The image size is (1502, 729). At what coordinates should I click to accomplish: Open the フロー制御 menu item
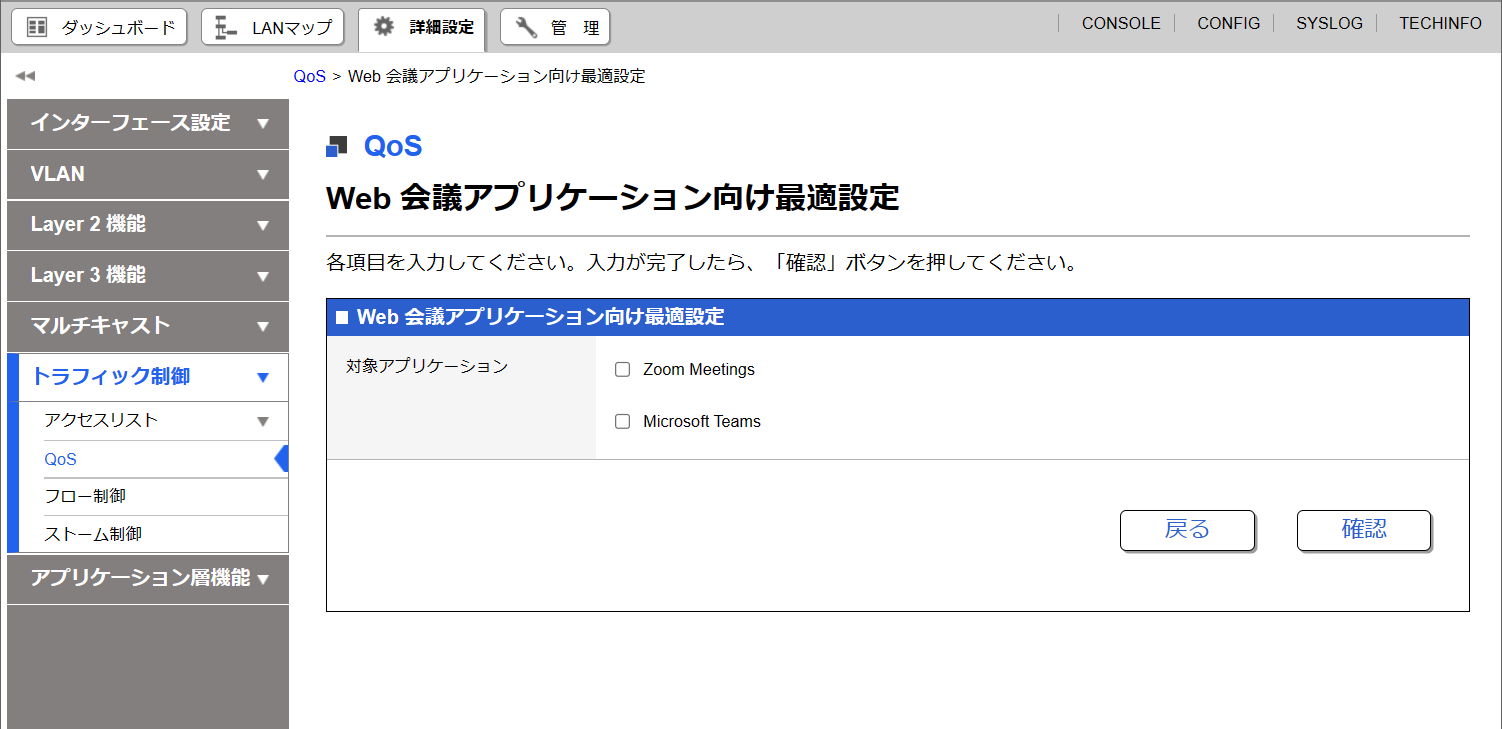(85, 497)
